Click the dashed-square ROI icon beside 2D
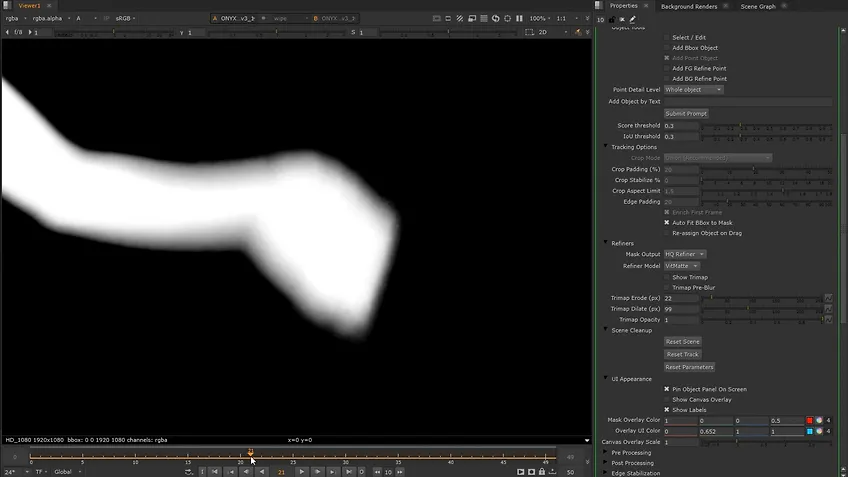This screenshot has height=477, width=848. [x=529, y=32]
